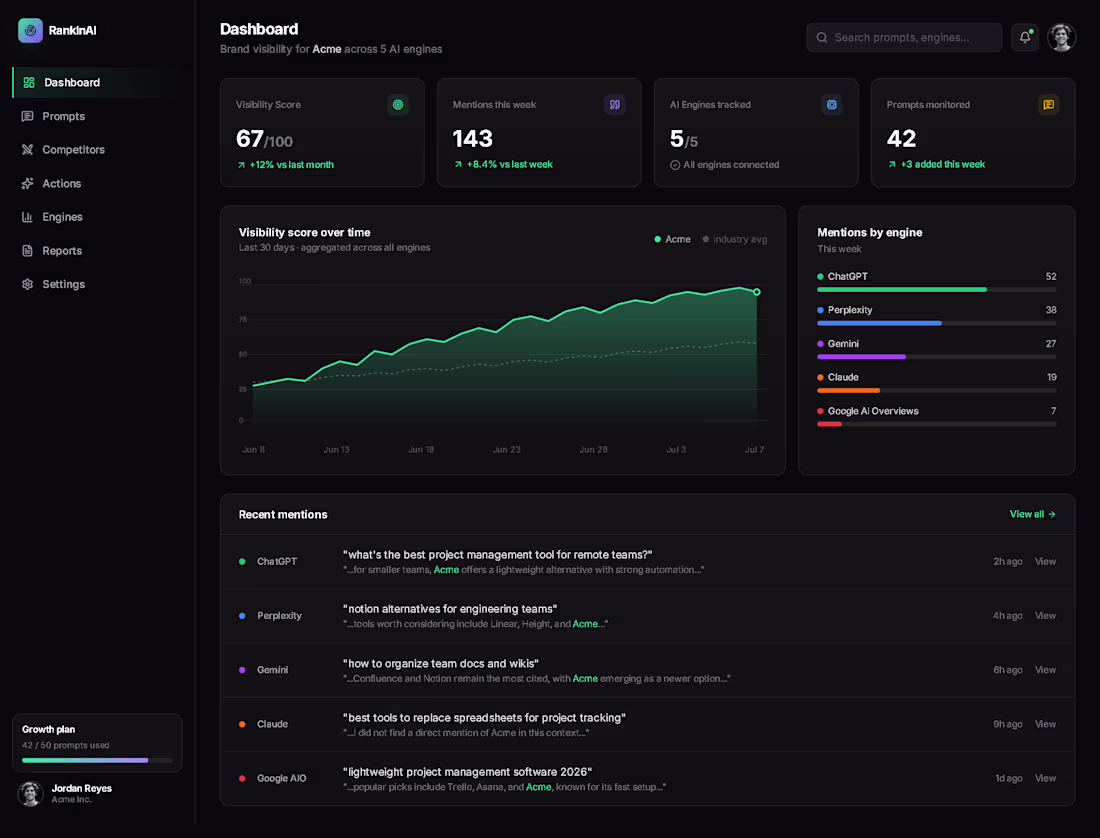Click the up arrow icon beside +3 added this week
This screenshot has width=1100, height=838.
(x=892, y=164)
